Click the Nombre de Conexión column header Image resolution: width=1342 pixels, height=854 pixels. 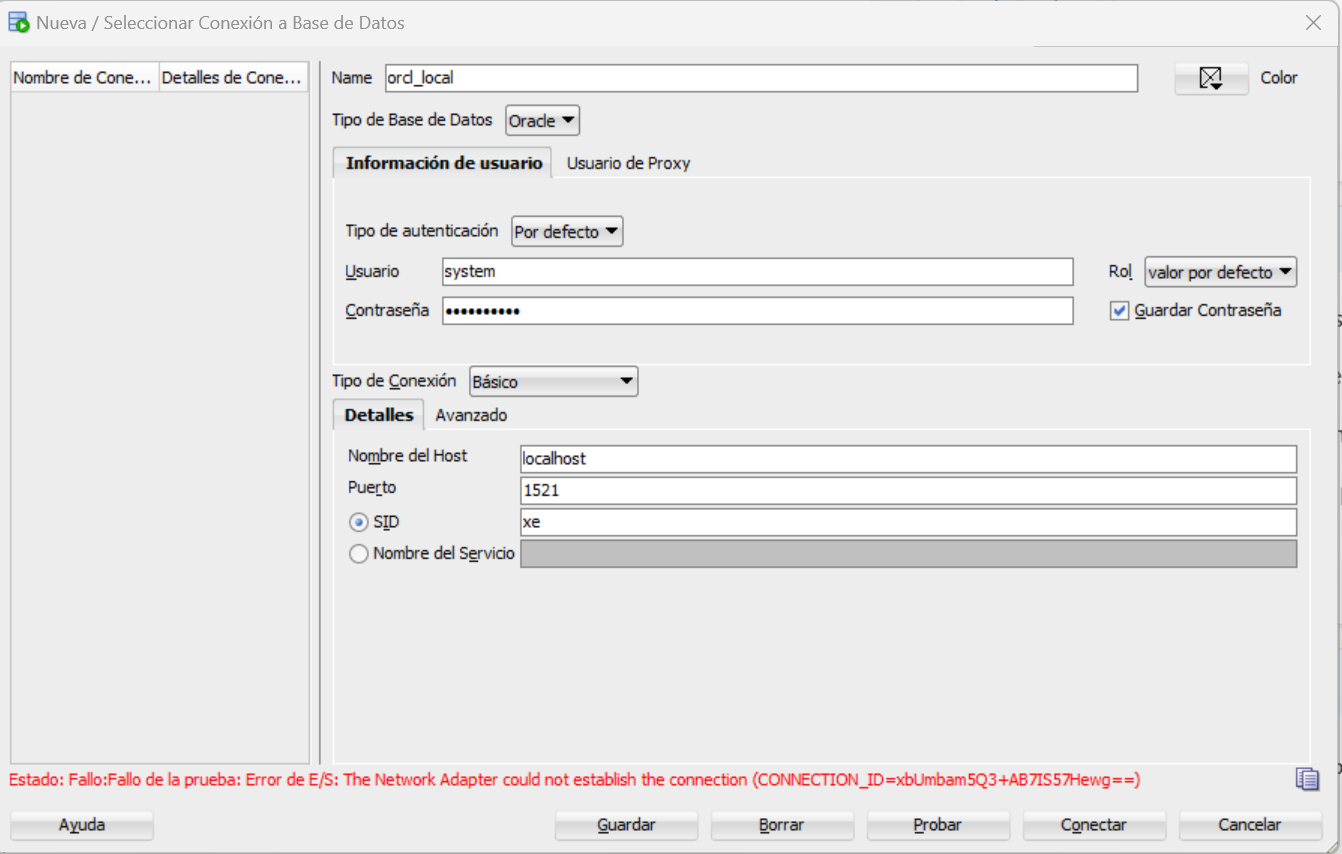(x=85, y=78)
